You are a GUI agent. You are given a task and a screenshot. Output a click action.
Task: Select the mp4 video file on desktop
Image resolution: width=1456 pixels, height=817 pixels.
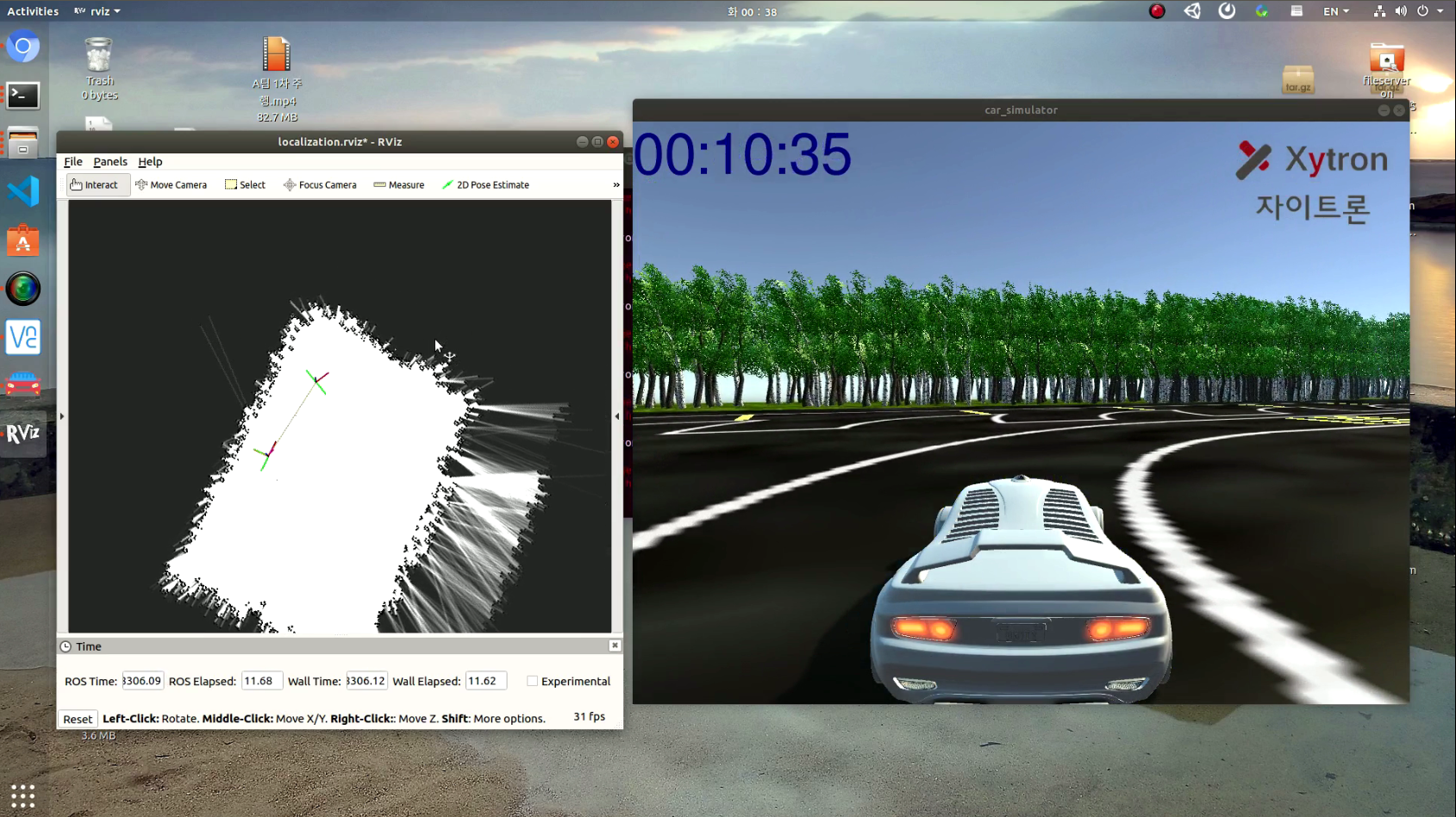[277, 79]
